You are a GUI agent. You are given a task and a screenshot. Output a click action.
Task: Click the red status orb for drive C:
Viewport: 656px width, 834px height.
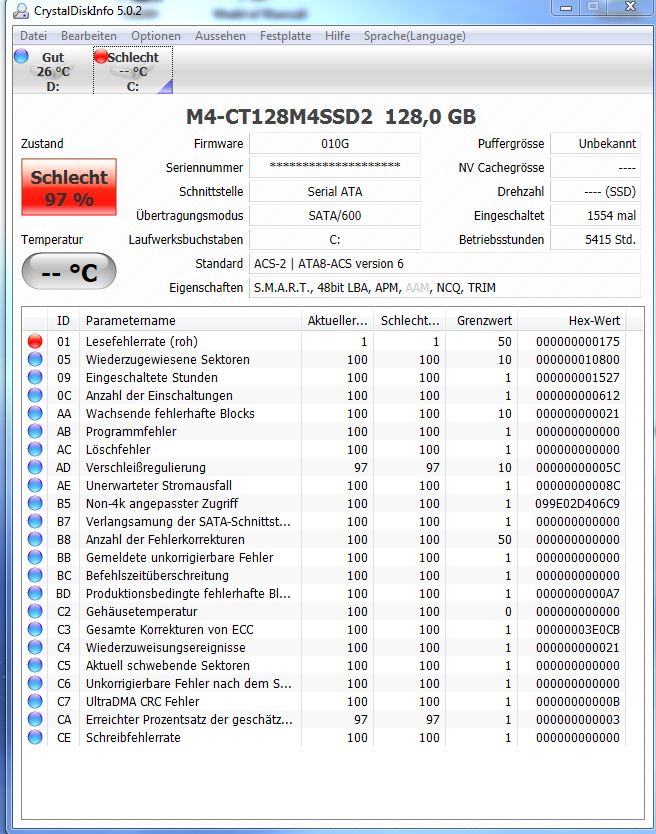point(101,56)
